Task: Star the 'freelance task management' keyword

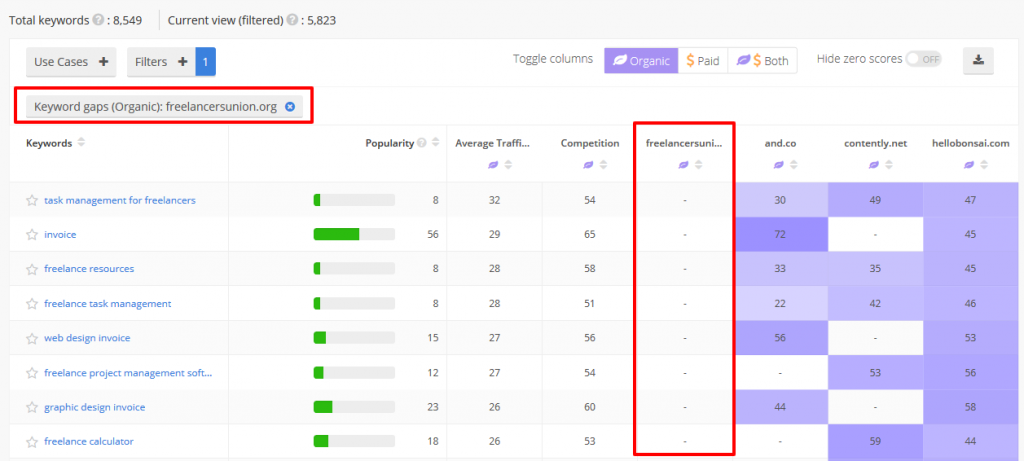Action: [31, 304]
